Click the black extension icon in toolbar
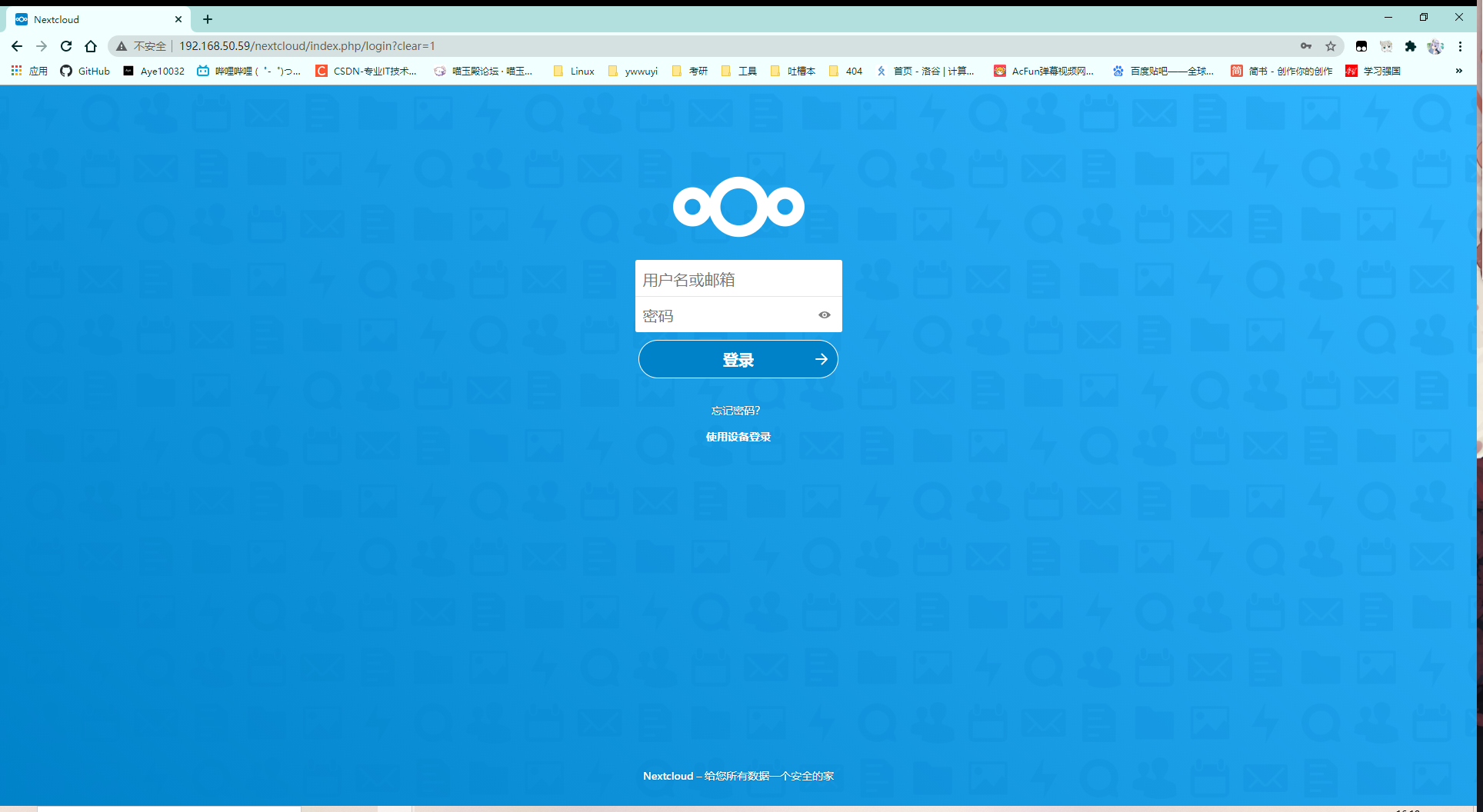 pos(1361,46)
